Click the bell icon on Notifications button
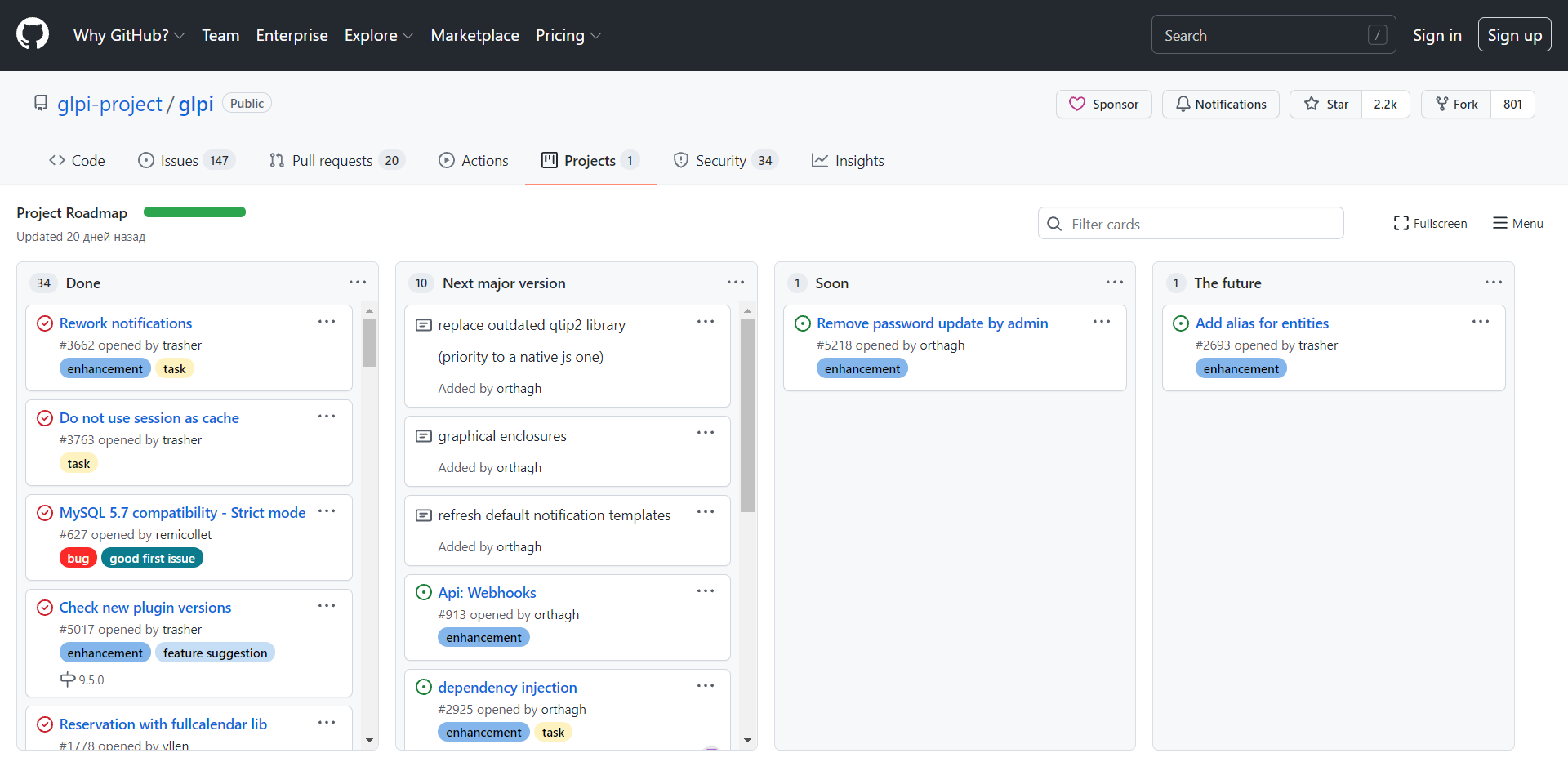The height and width of the screenshot is (762, 1568). [x=1183, y=104]
